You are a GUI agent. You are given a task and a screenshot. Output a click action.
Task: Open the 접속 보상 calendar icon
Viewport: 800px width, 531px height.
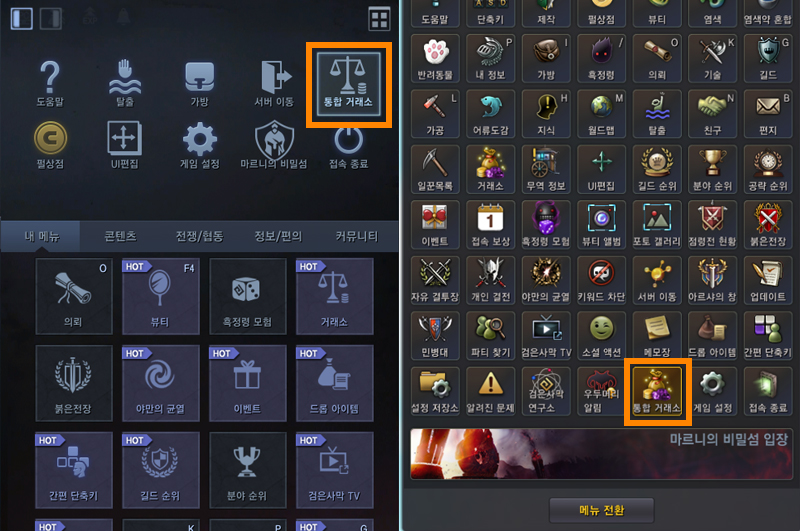[490, 225]
